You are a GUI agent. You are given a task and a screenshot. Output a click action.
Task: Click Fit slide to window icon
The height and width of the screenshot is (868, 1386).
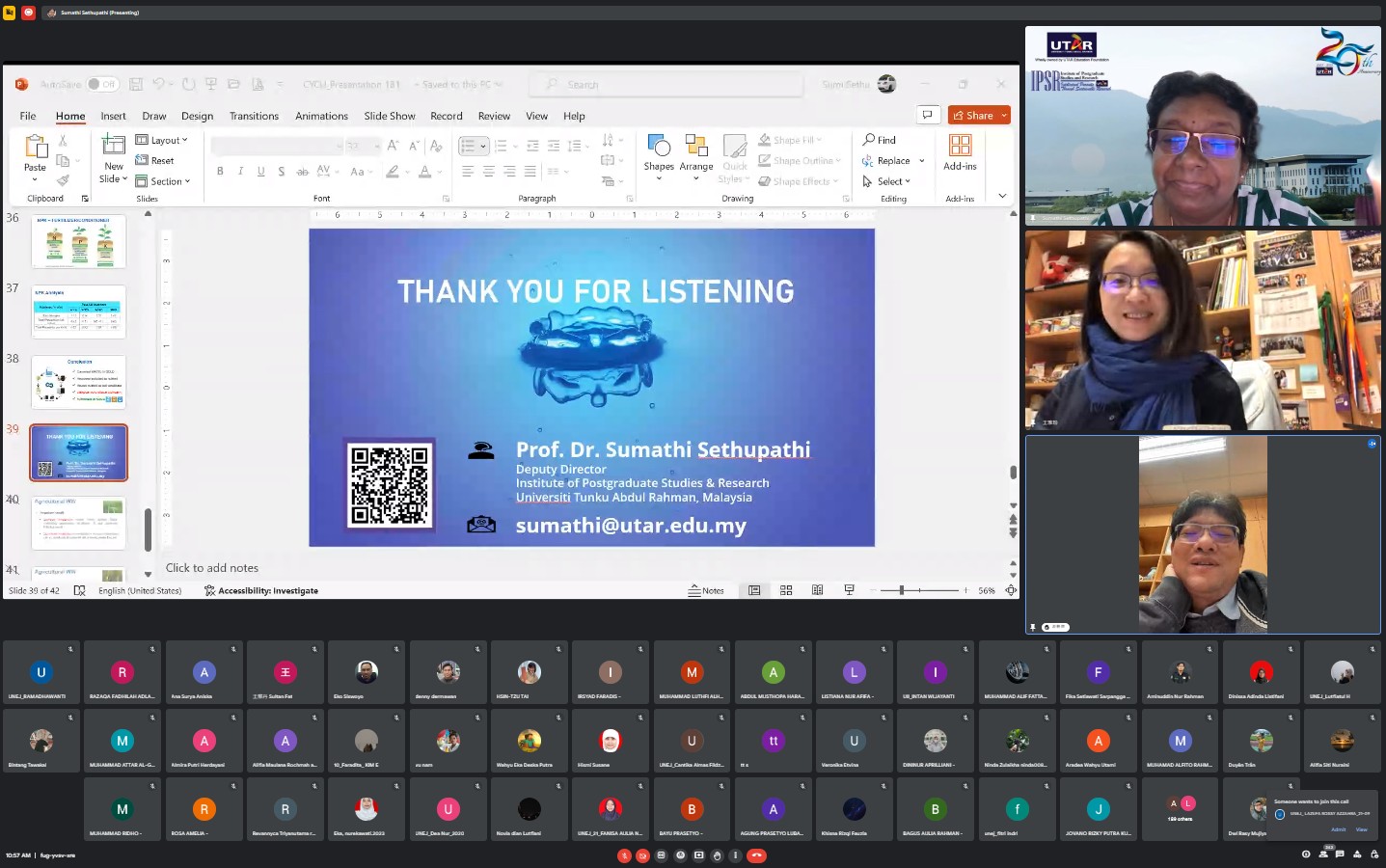click(x=1011, y=590)
